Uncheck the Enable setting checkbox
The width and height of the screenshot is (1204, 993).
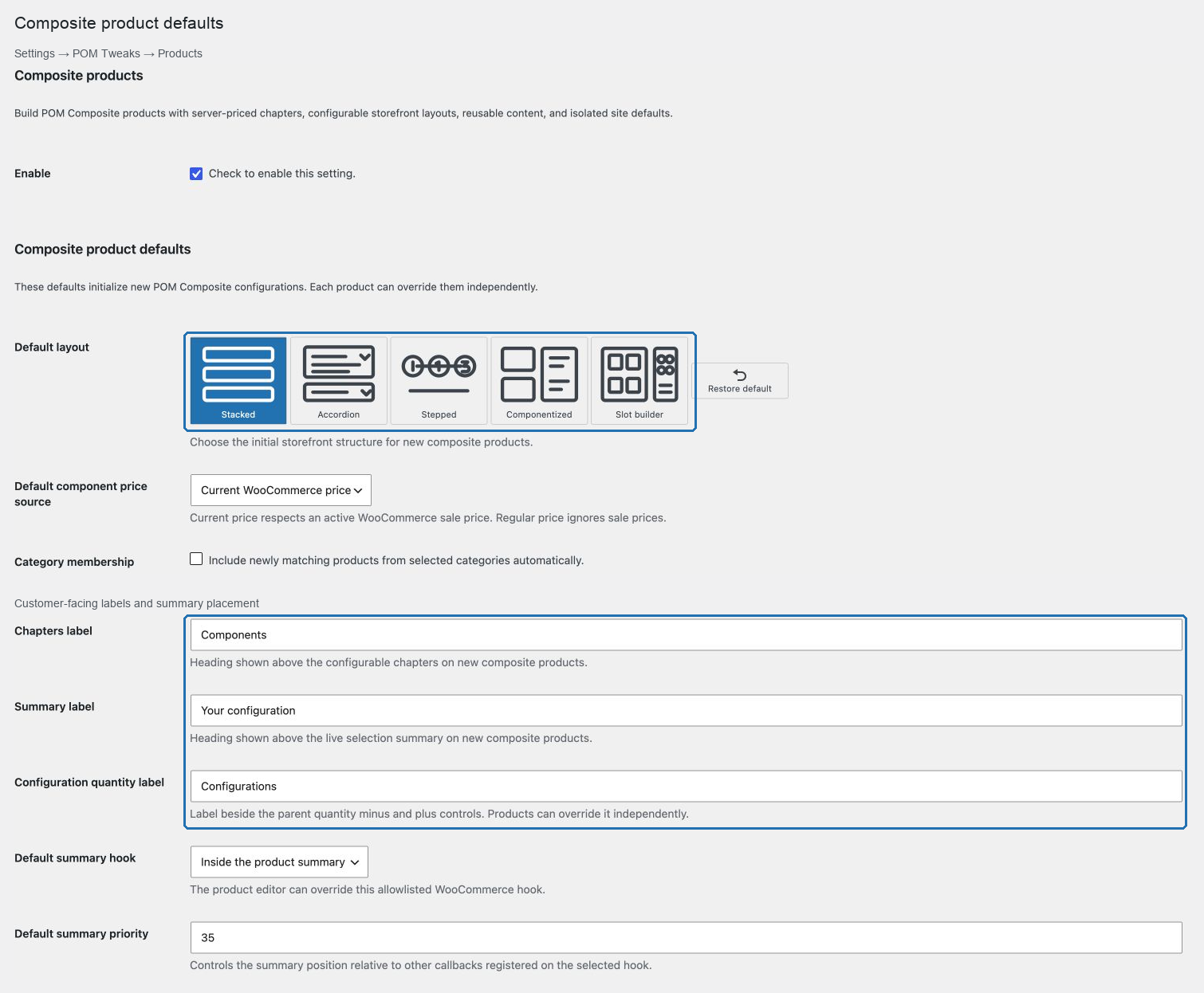tap(196, 174)
